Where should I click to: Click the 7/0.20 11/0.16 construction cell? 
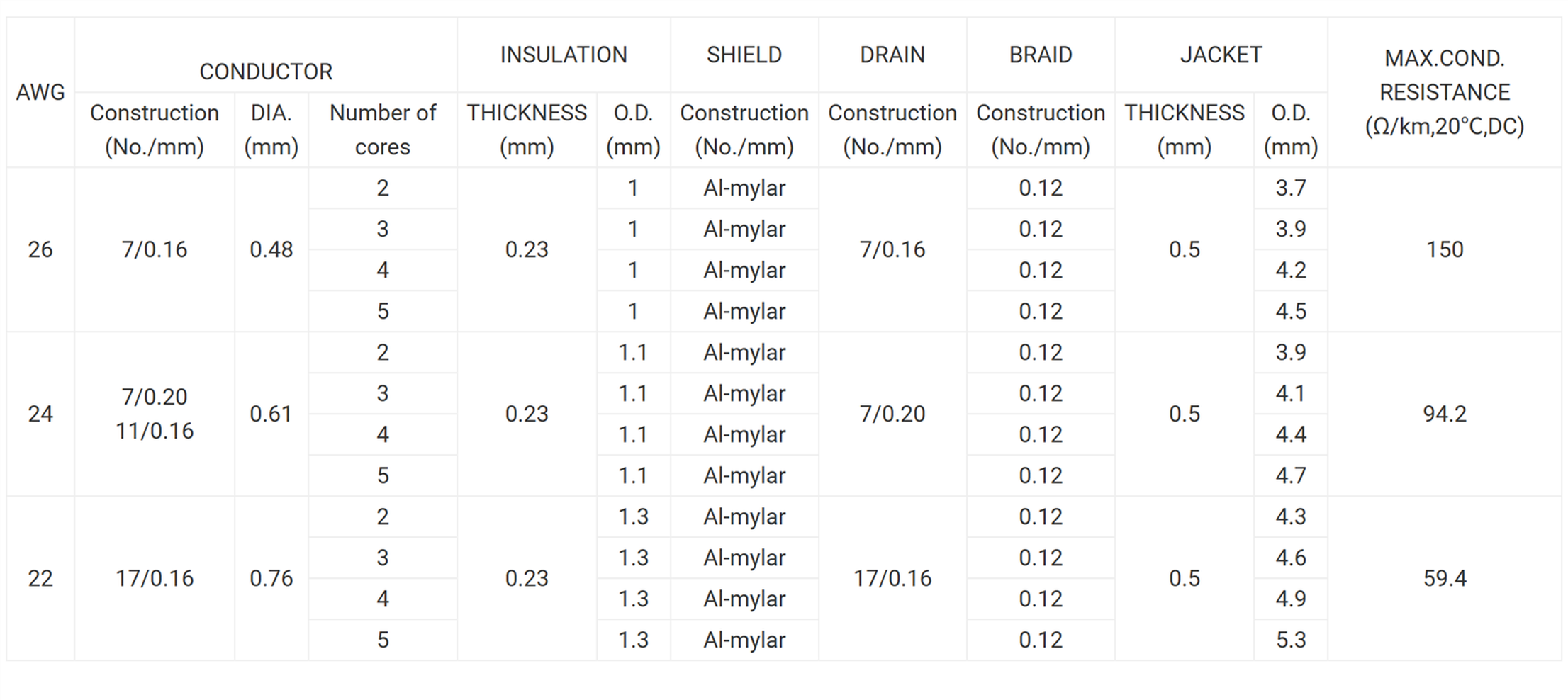(x=155, y=414)
